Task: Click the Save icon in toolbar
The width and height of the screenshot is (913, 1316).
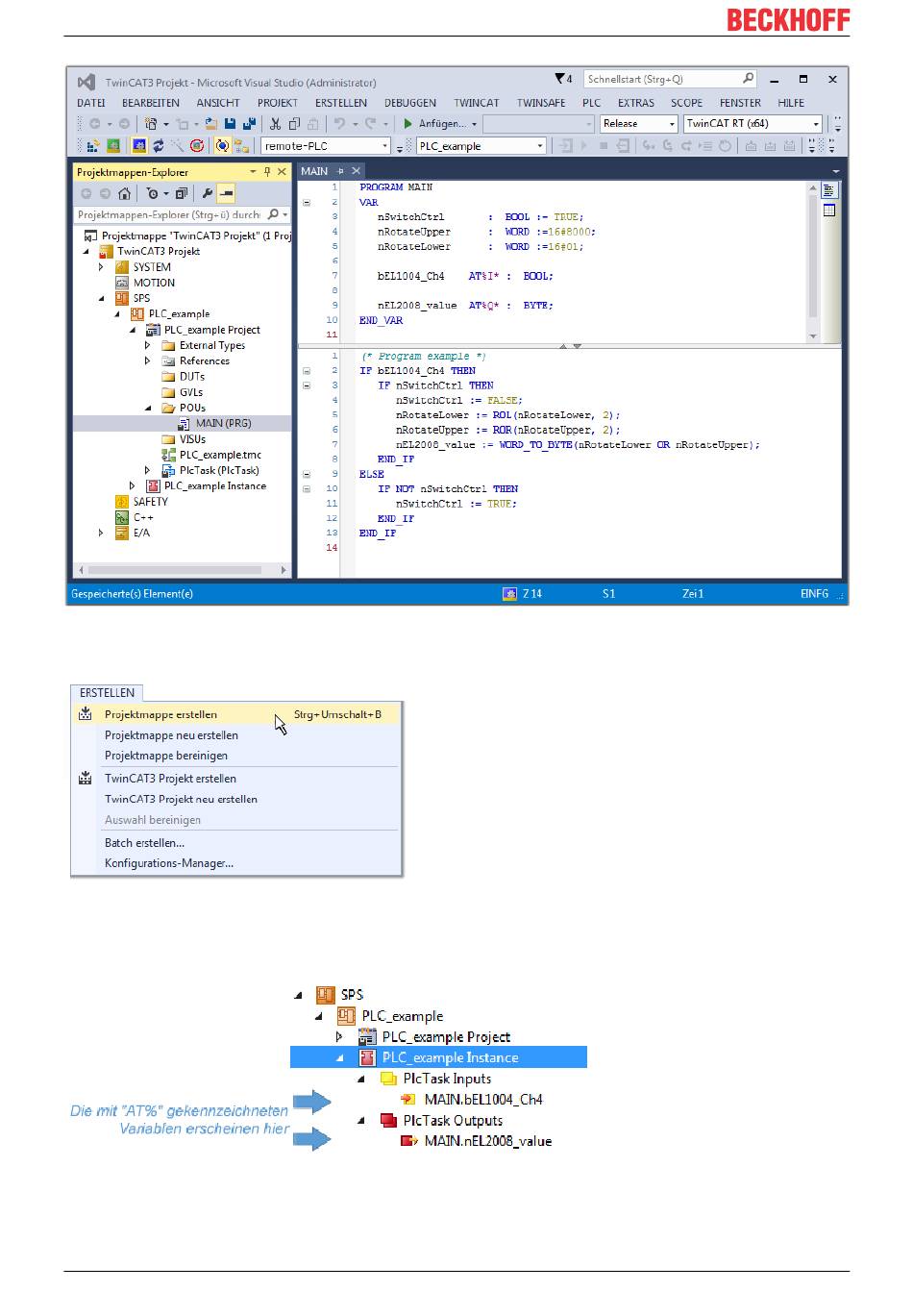Action: click(230, 124)
